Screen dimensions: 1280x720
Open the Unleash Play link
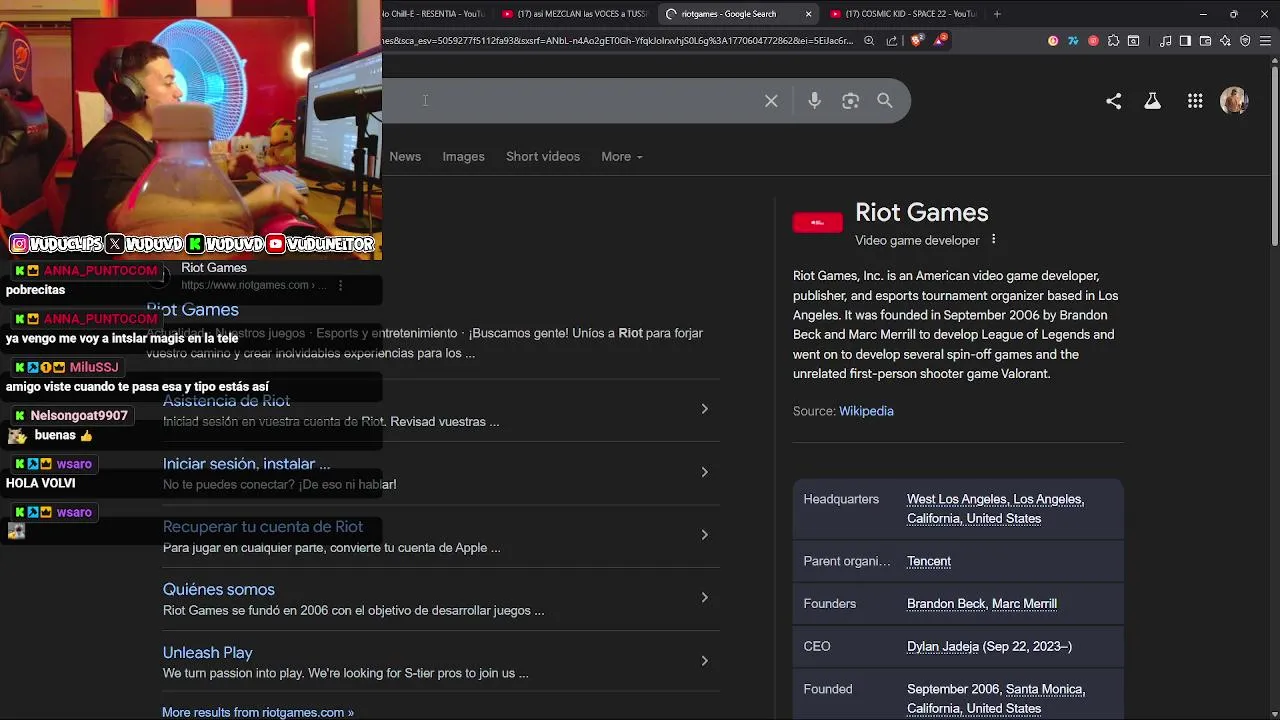tap(208, 653)
